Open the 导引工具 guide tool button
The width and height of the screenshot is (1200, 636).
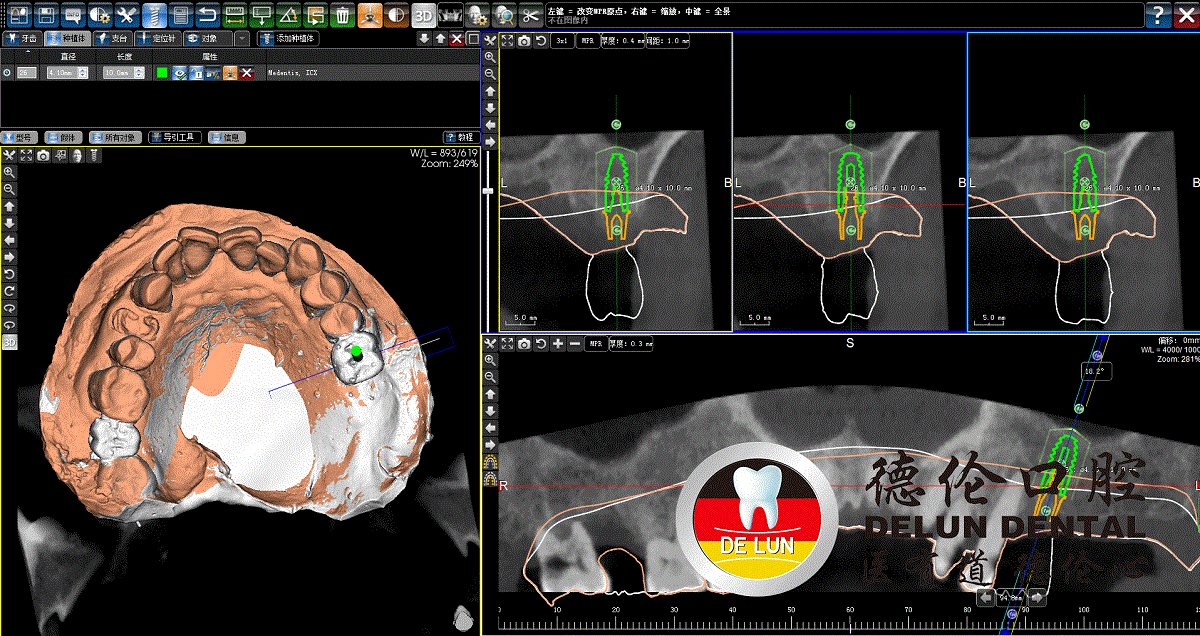tap(175, 137)
